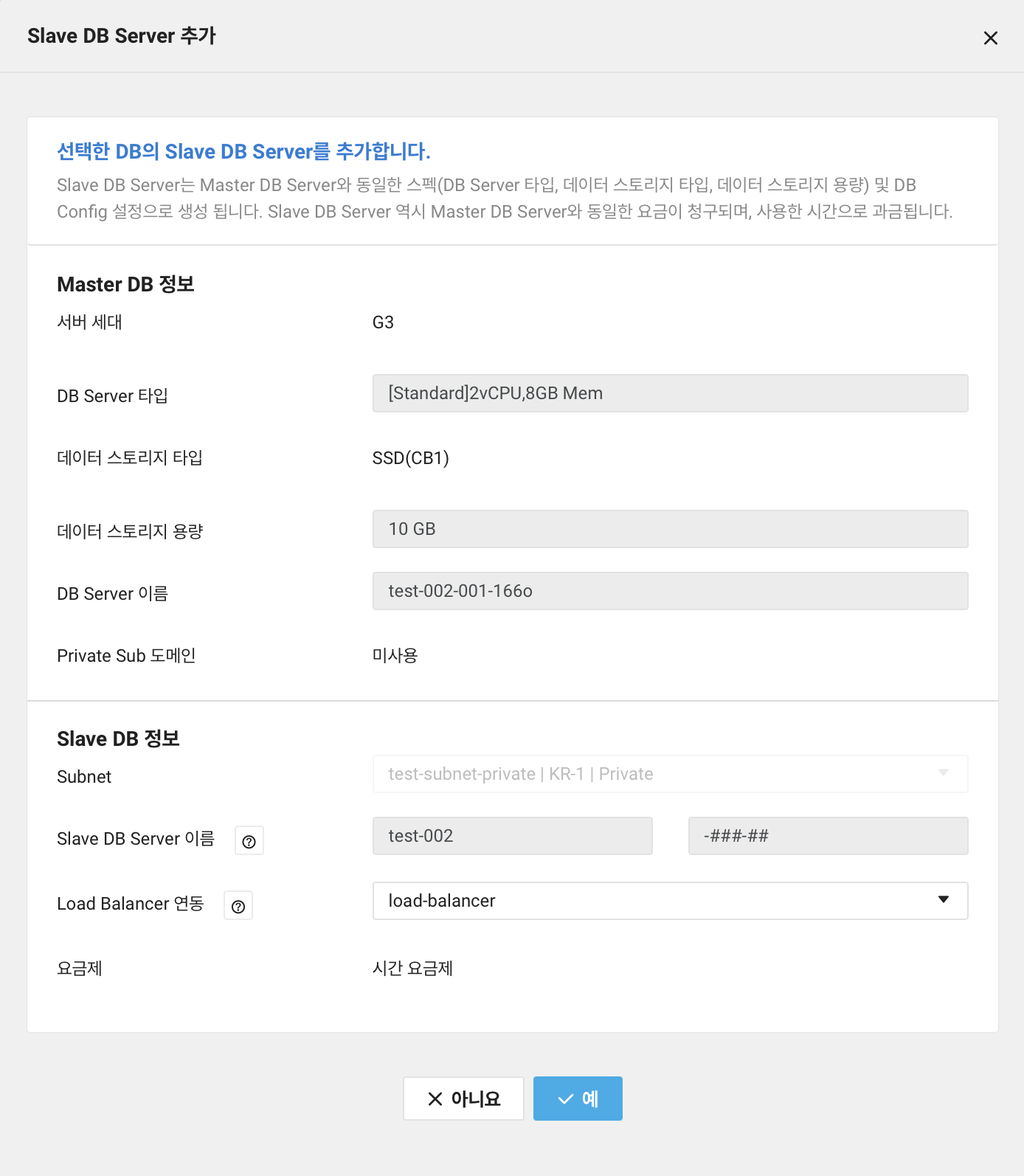Click the Slave DB Server 추가 title text
The image size is (1024, 1176).
click(x=122, y=35)
